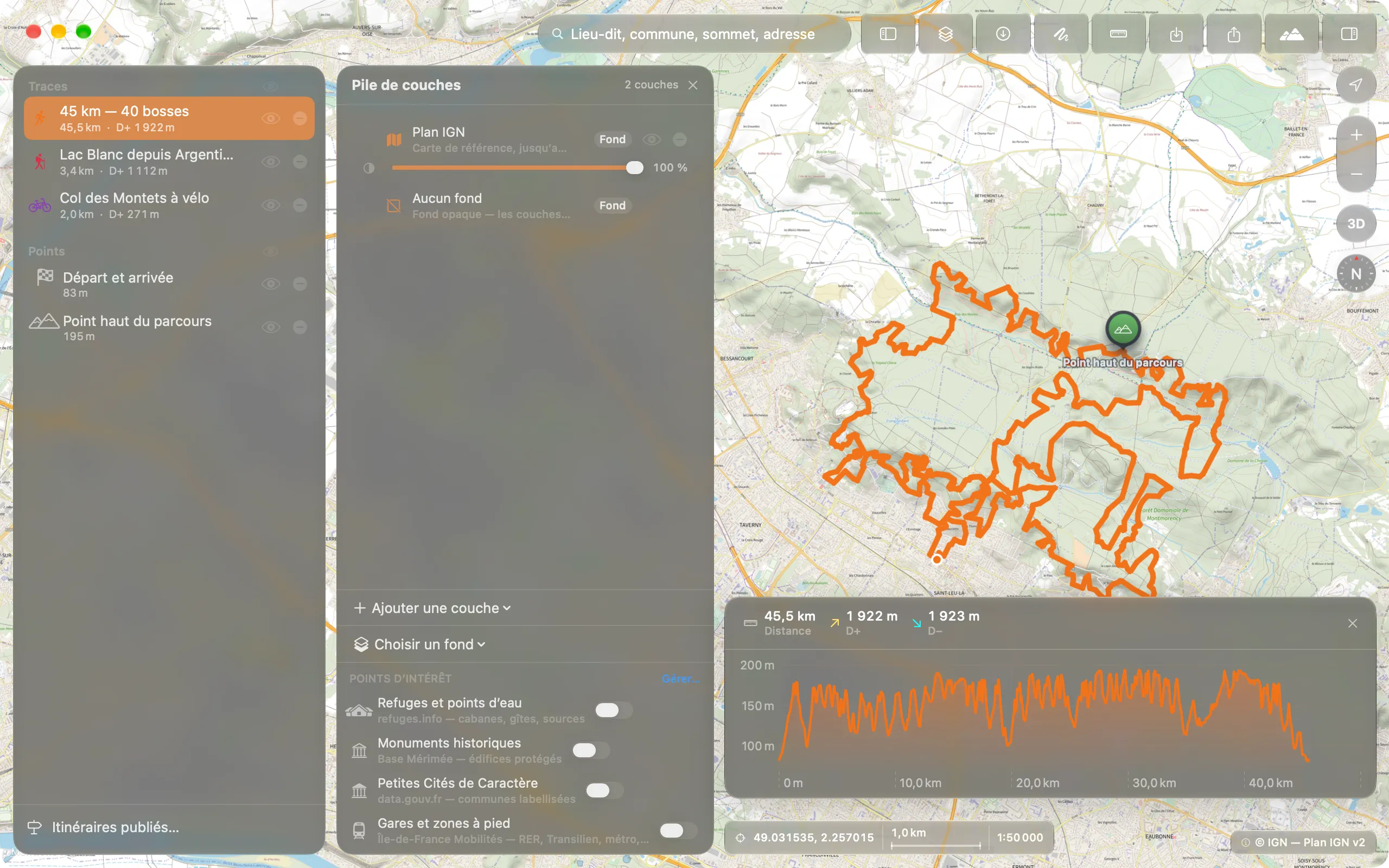Toggle visibility of Lac Blanc trace

tap(271, 162)
